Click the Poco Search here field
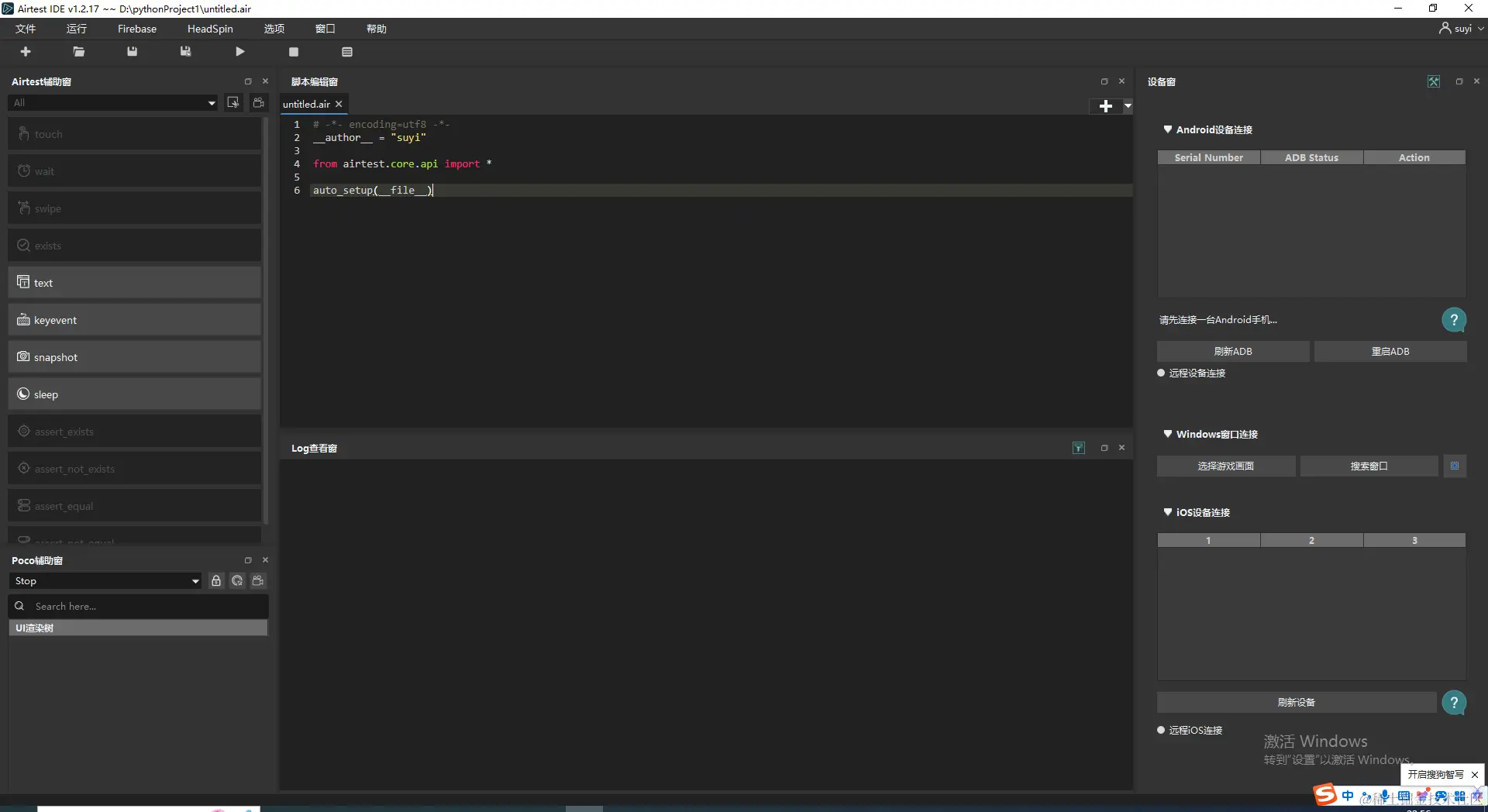1488x812 pixels. pos(139,606)
